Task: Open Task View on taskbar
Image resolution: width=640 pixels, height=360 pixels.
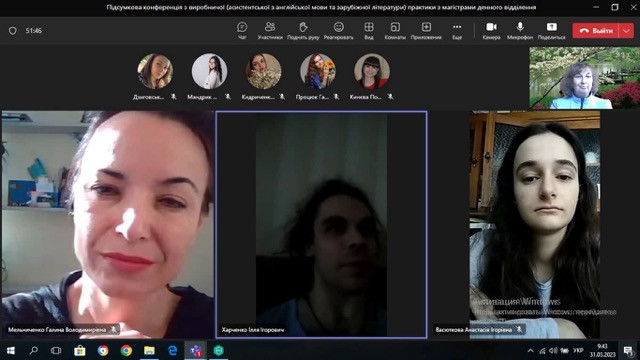Action: 56,350
